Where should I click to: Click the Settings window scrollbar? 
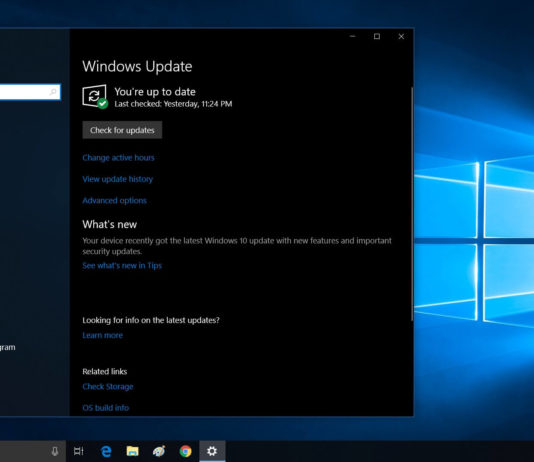point(412,204)
